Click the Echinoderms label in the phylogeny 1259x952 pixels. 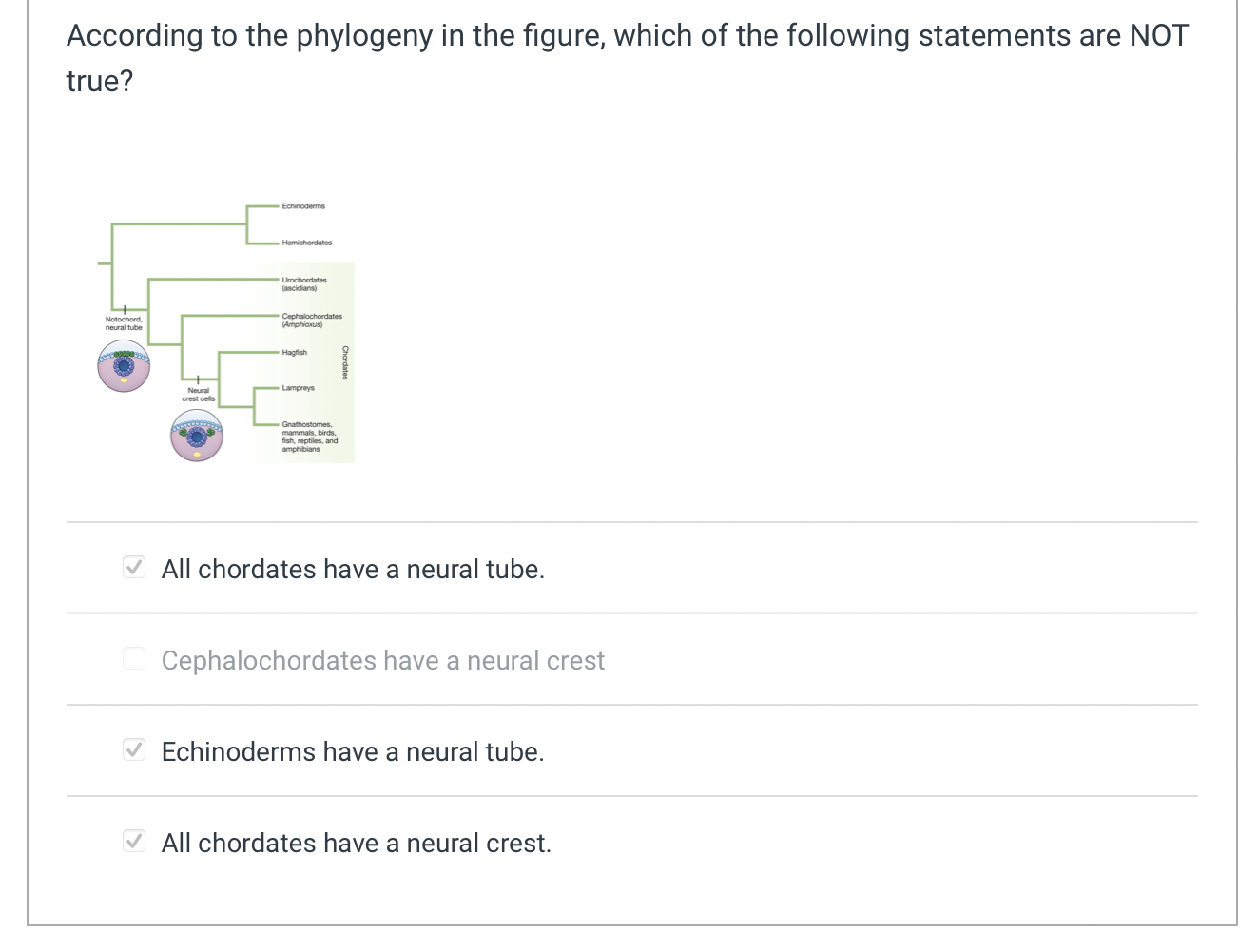click(x=303, y=206)
